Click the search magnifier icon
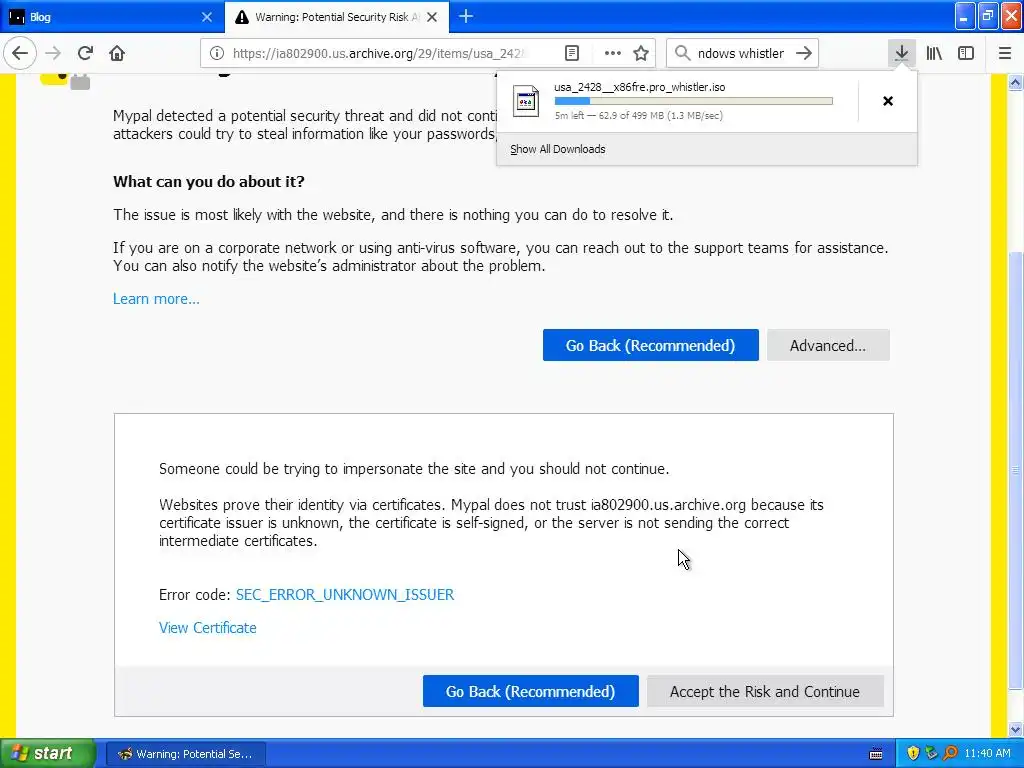1024x768 pixels. [682, 53]
